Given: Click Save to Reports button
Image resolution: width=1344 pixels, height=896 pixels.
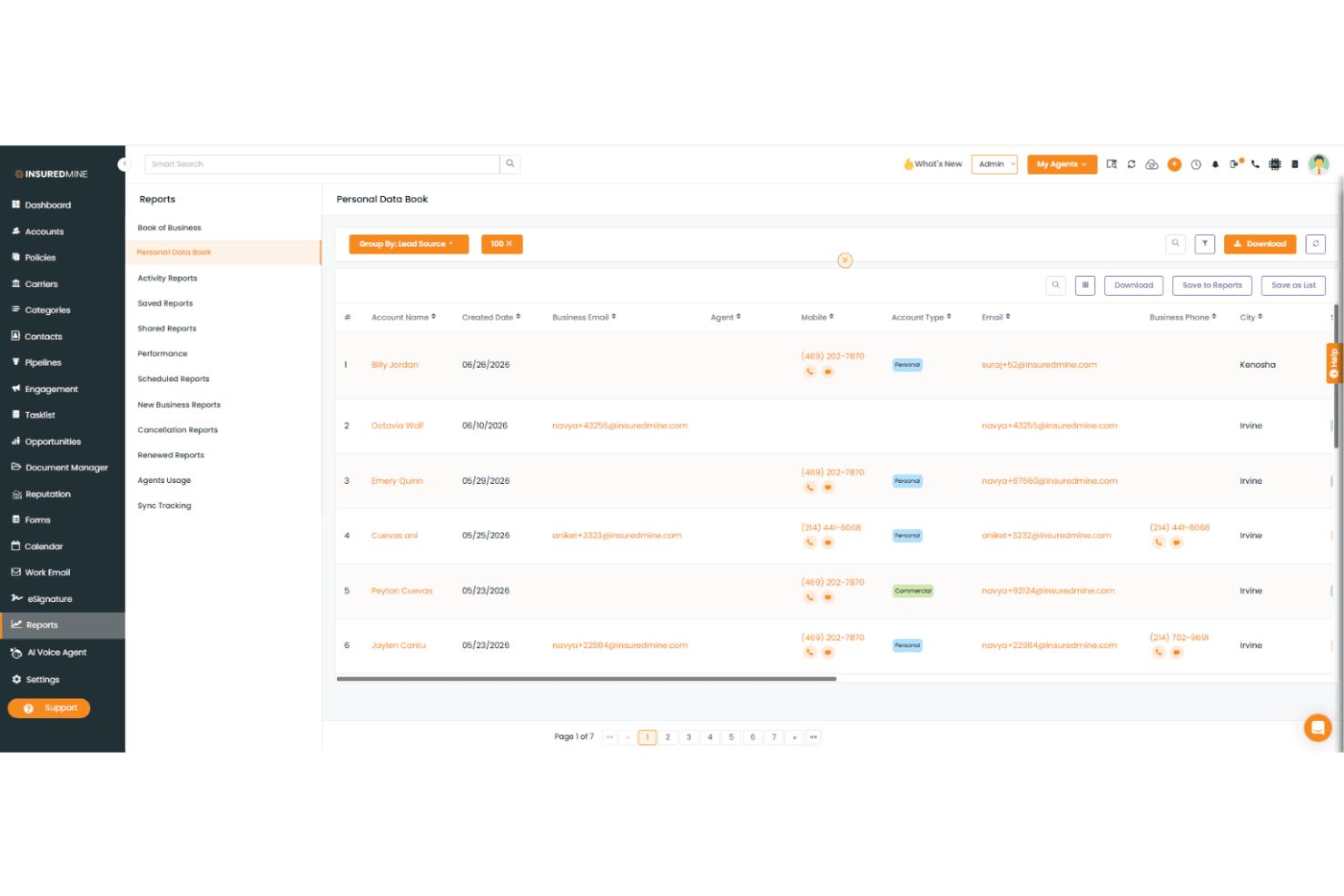Looking at the screenshot, I should point(1212,285).
